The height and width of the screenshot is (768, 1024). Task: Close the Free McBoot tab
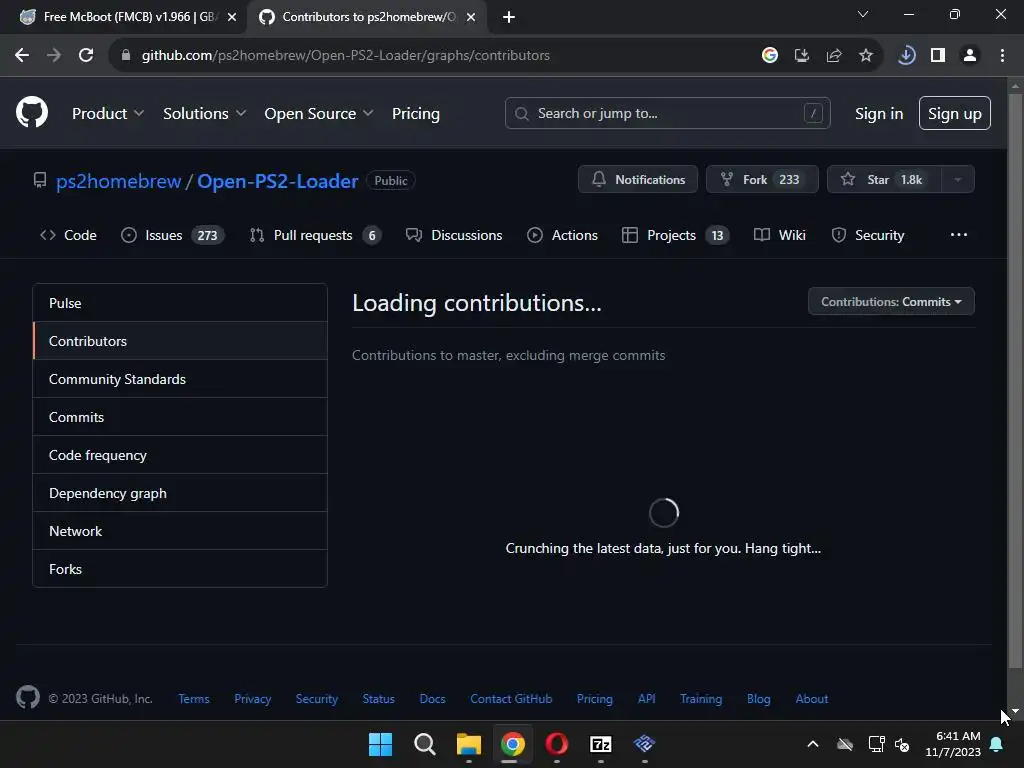click(x=232, y=17)
